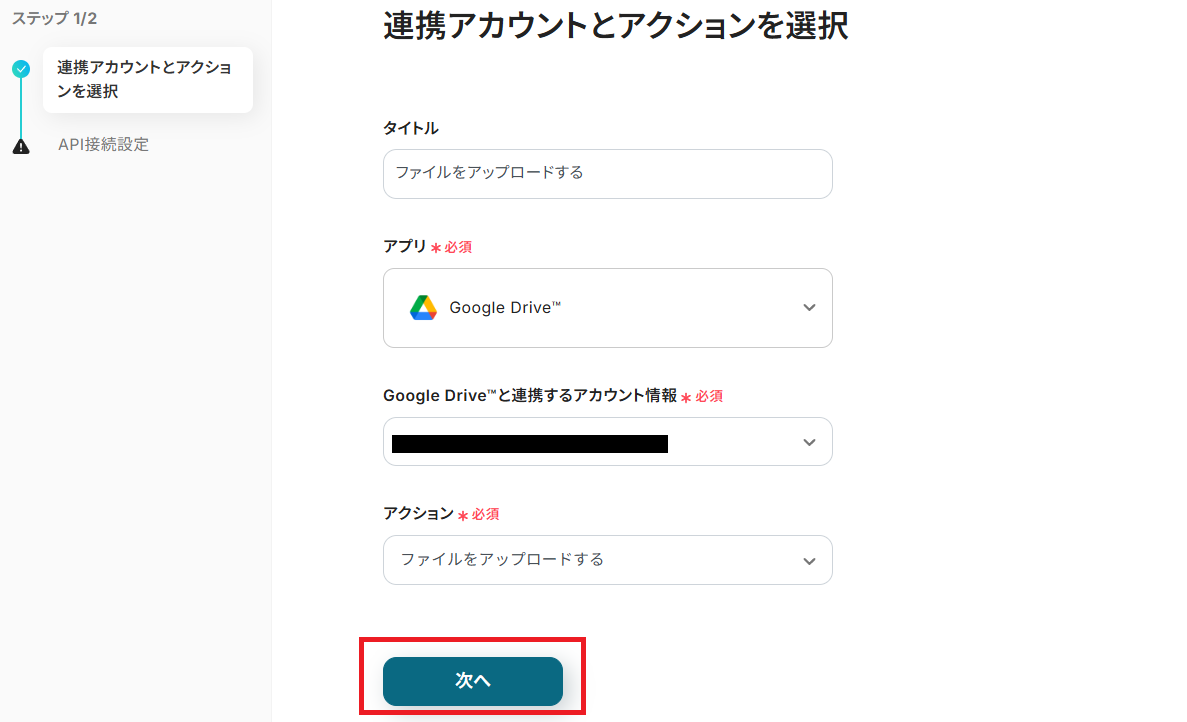The image size is (1187, 722).
Task: Click the teal checkmark step icon
Action: point(21,69)
